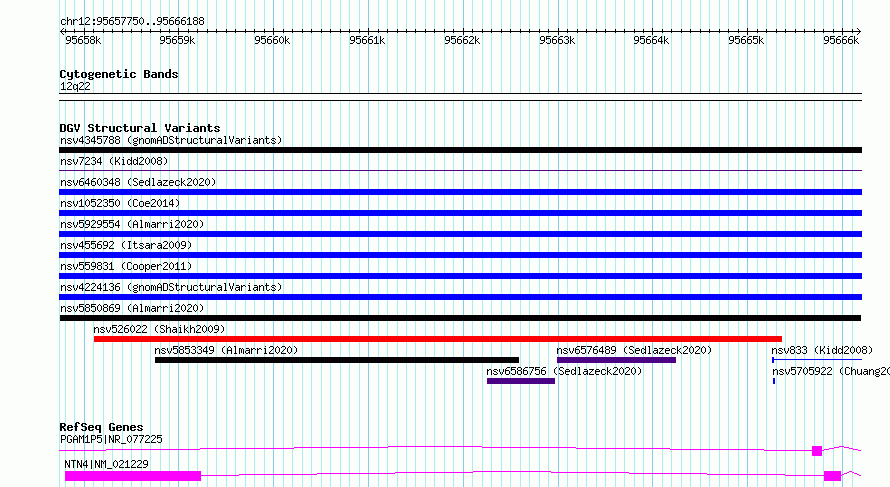The image size is (890, 487).
Task: Click nsv559831 (Cooper2011) variant label
Action: pyautogui.click(x=126, y=266)
